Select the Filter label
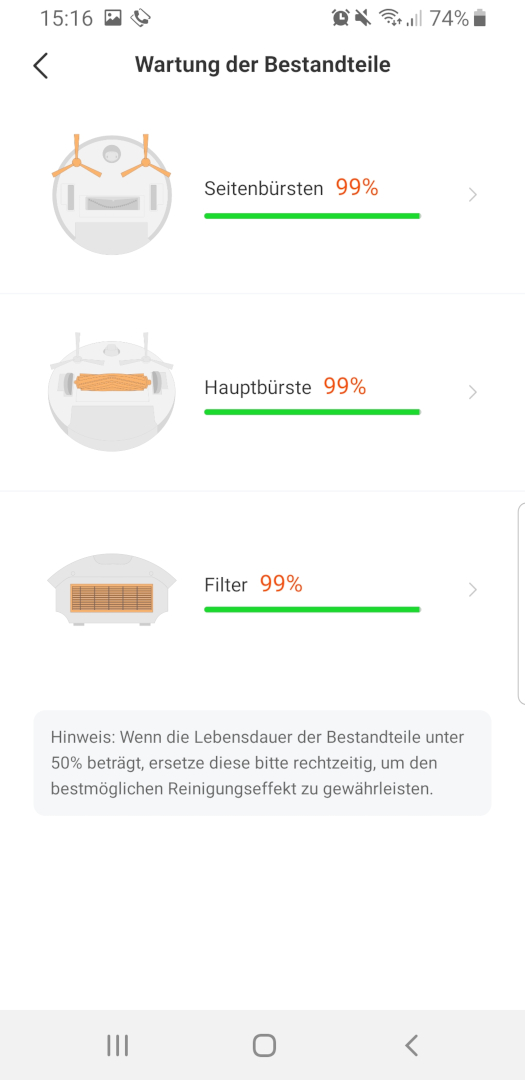The height and width of the screenshot is (1080, 525). [x=226, y=585]
